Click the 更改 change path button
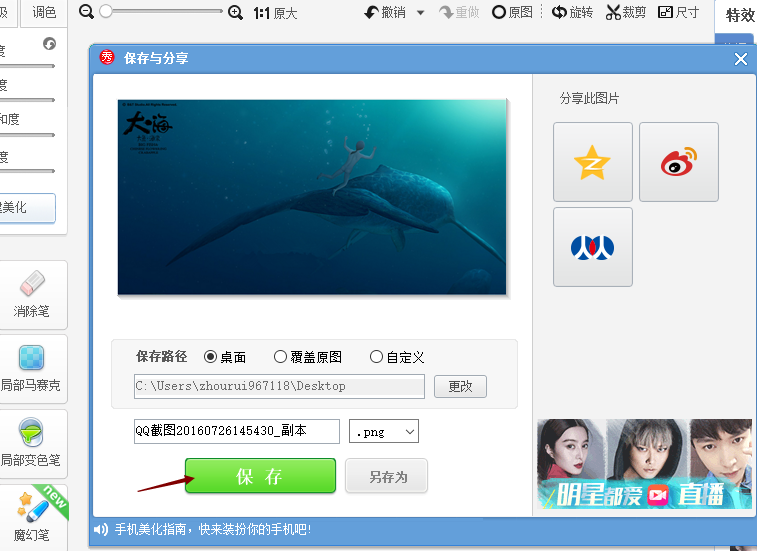 (460, 386)
